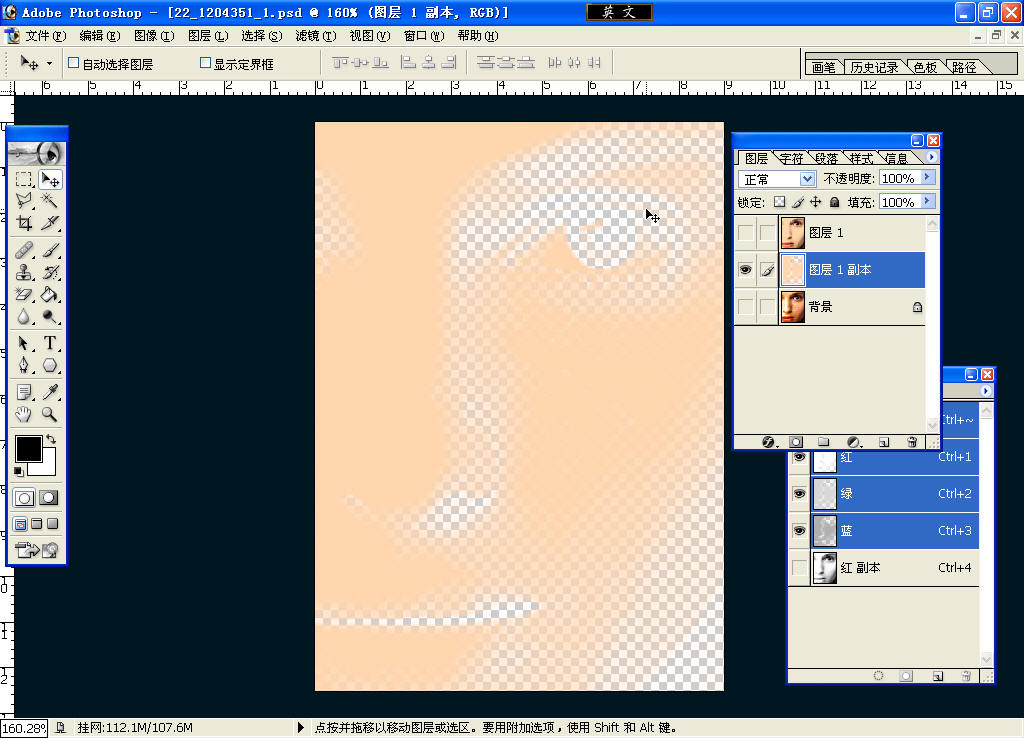Create new layer set folder
The width and height of the screenshot is (1024, 738).
824,442
